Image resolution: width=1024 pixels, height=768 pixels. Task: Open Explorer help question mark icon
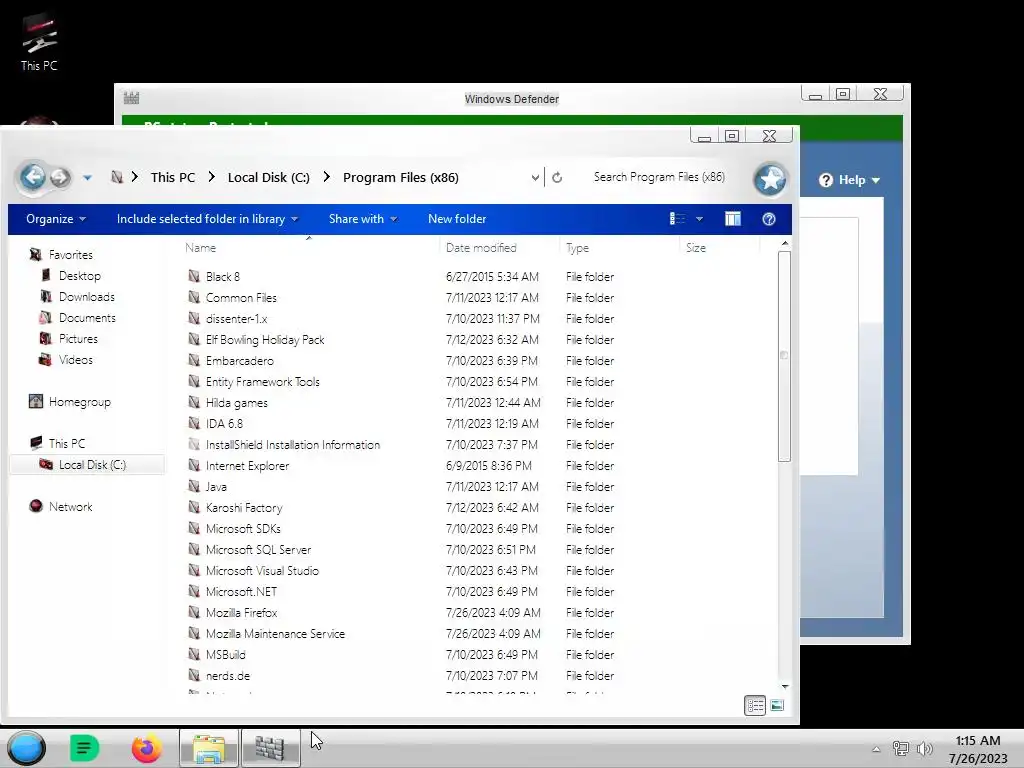pos(769,219)
